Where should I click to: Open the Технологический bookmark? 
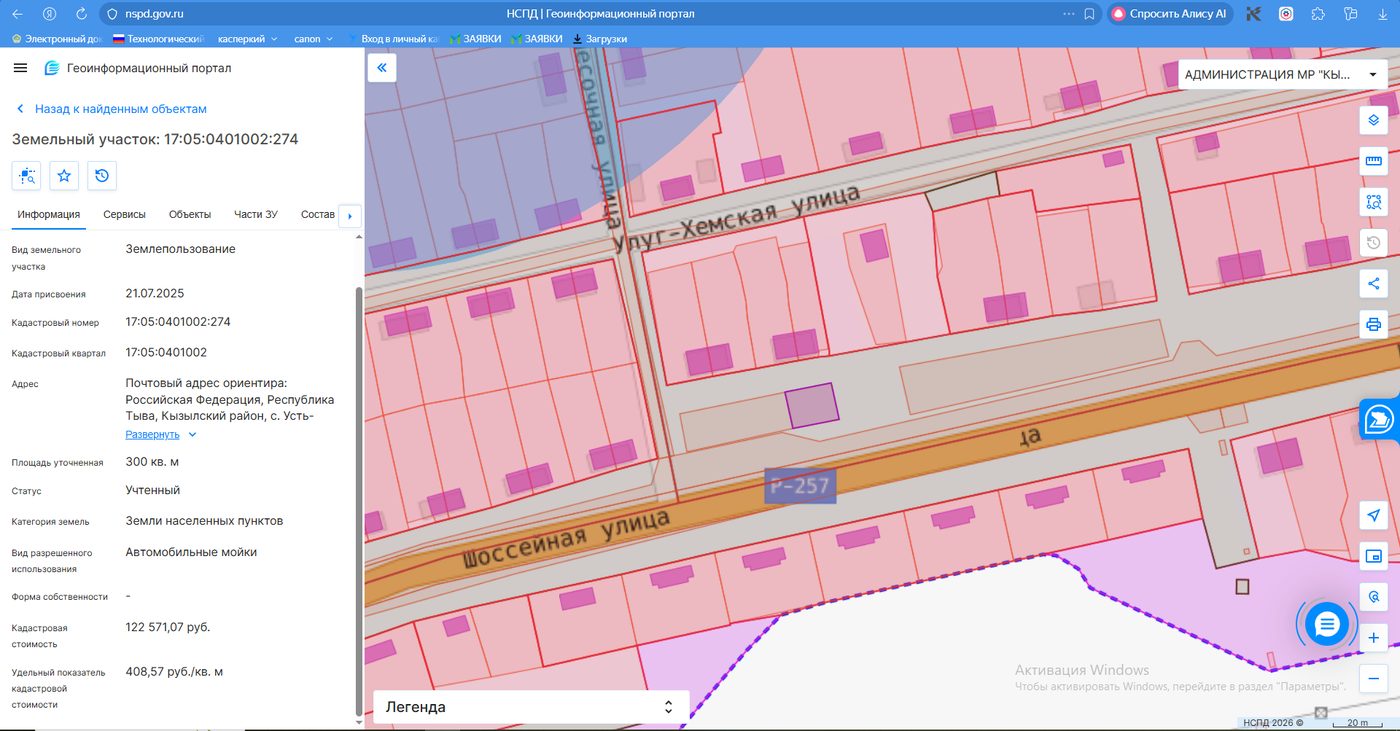(x=157, y=39)
